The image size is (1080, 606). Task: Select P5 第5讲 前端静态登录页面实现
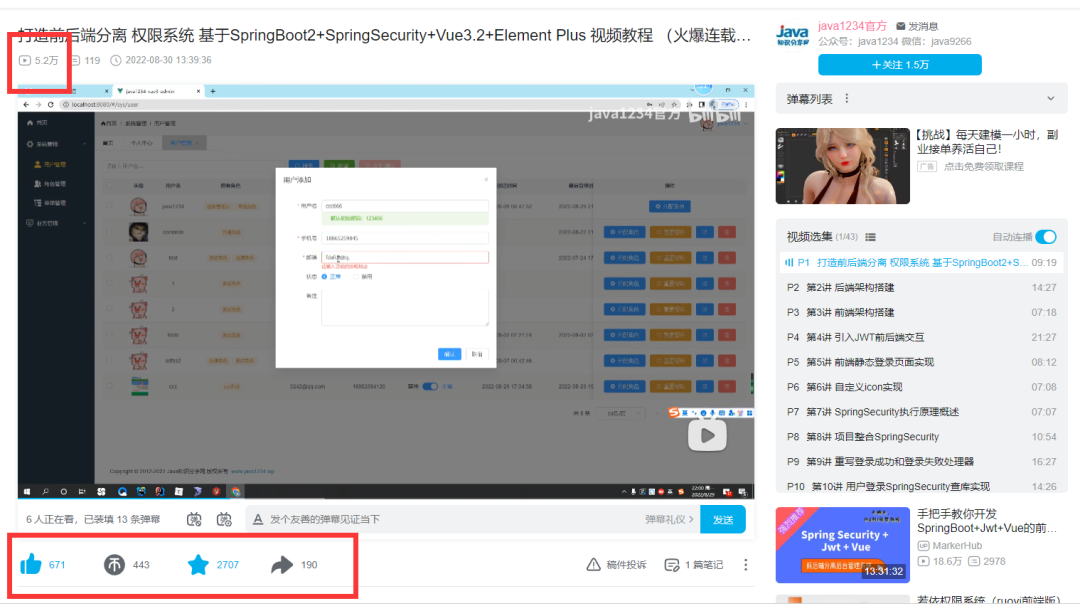coord(921,362)
